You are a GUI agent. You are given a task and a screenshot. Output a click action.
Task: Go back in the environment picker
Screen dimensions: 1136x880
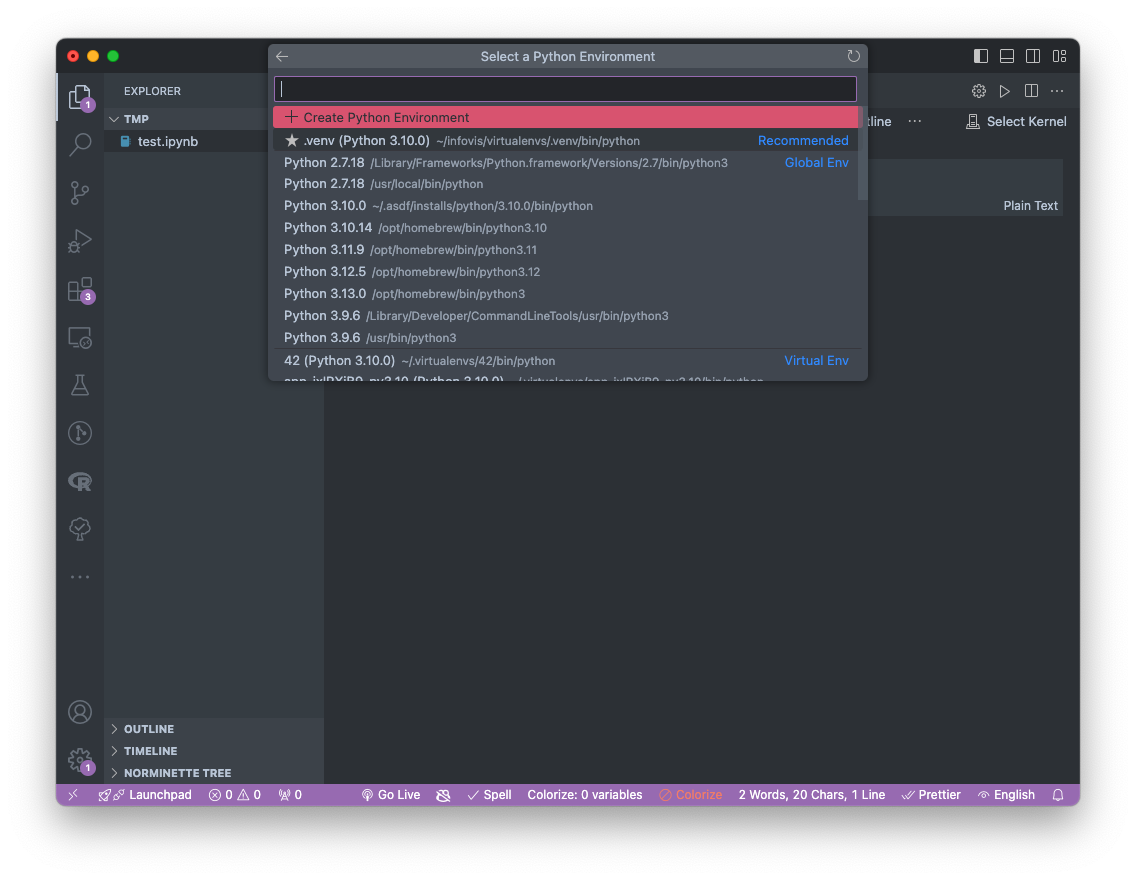click(283, 56)
